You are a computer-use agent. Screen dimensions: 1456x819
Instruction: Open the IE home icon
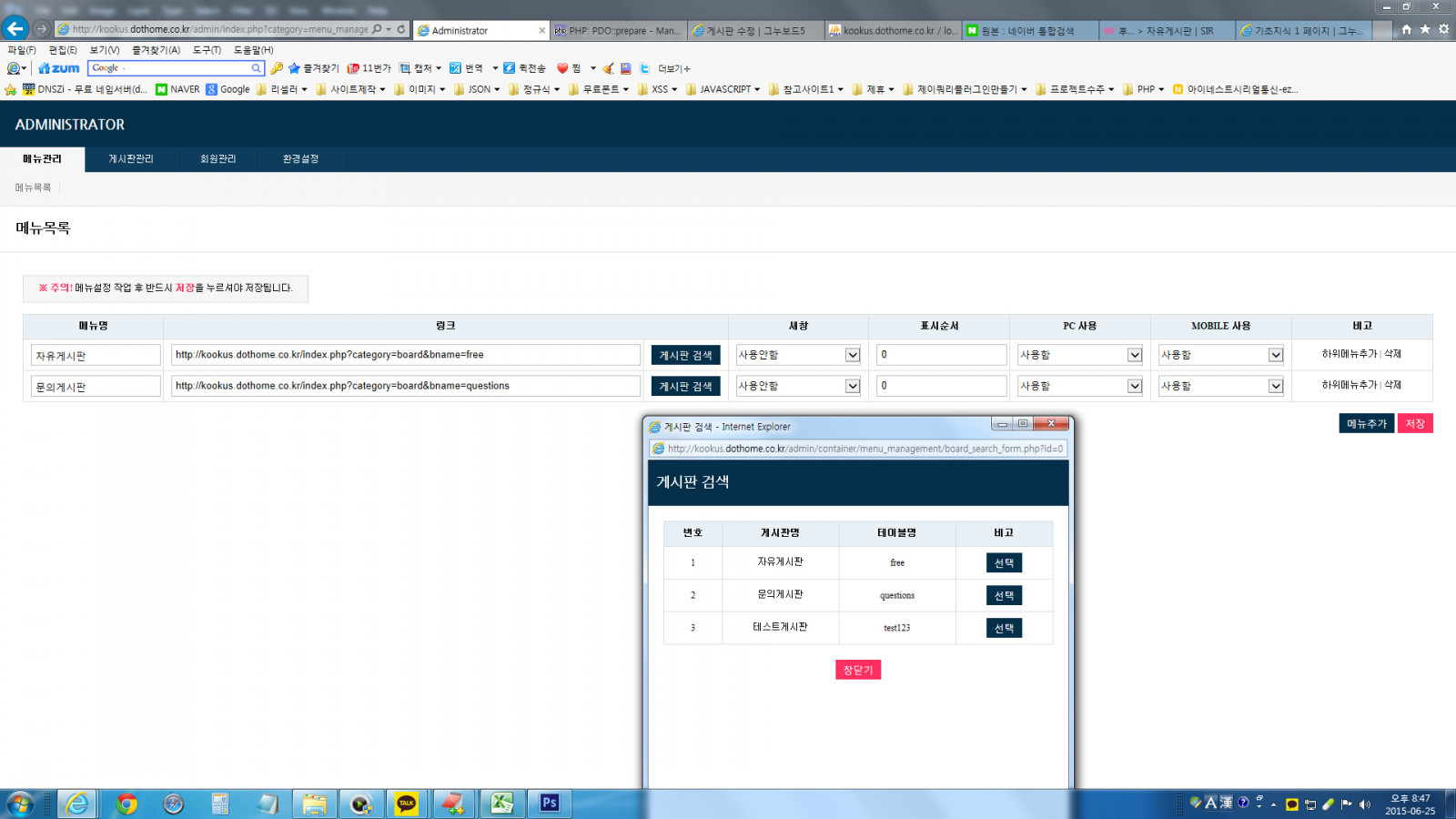1407,29
